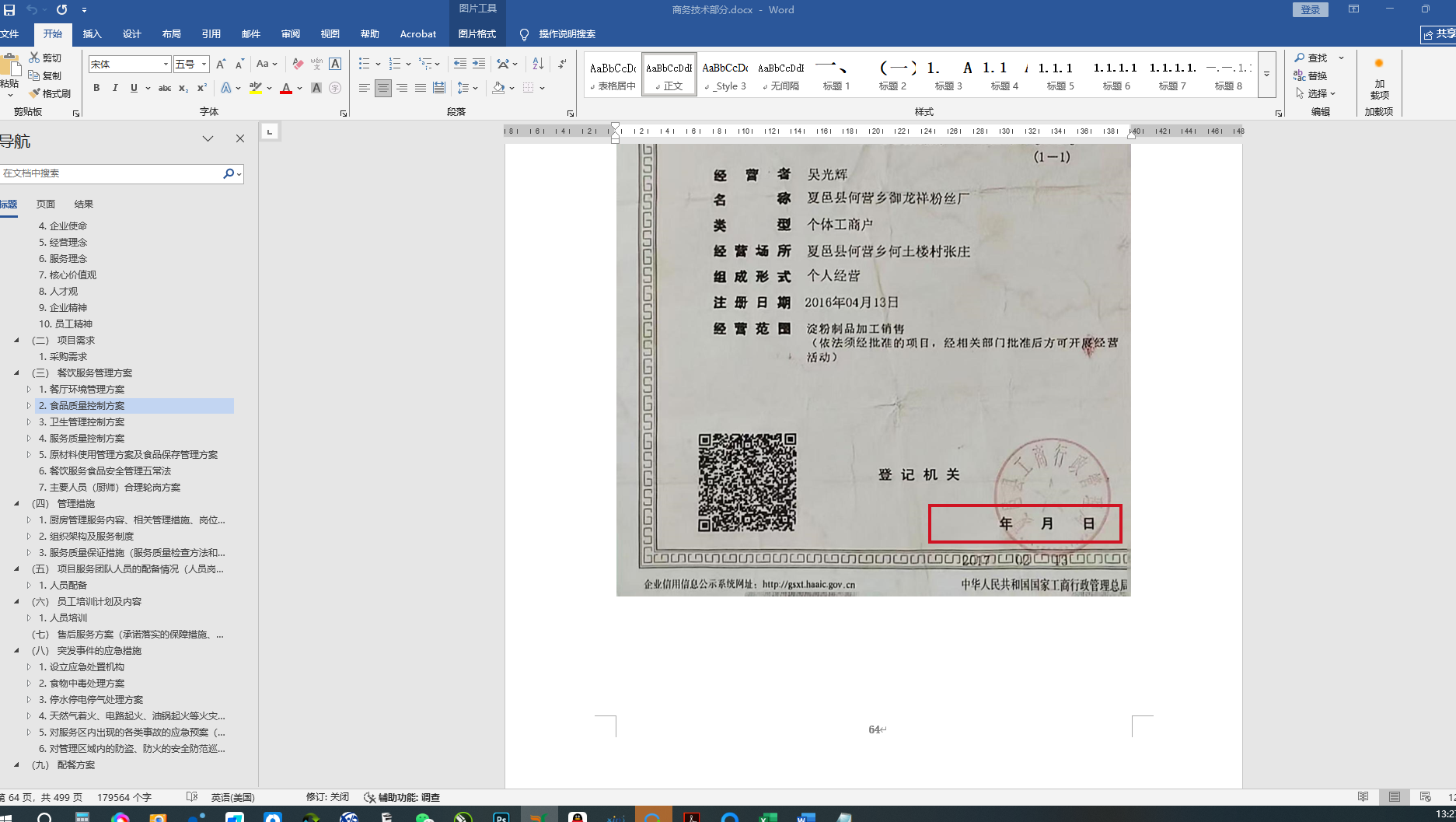Apply the 无间隔 style
Viewport: 1456px width, 822px height.
pyautogui.click(x=781, y=75)
